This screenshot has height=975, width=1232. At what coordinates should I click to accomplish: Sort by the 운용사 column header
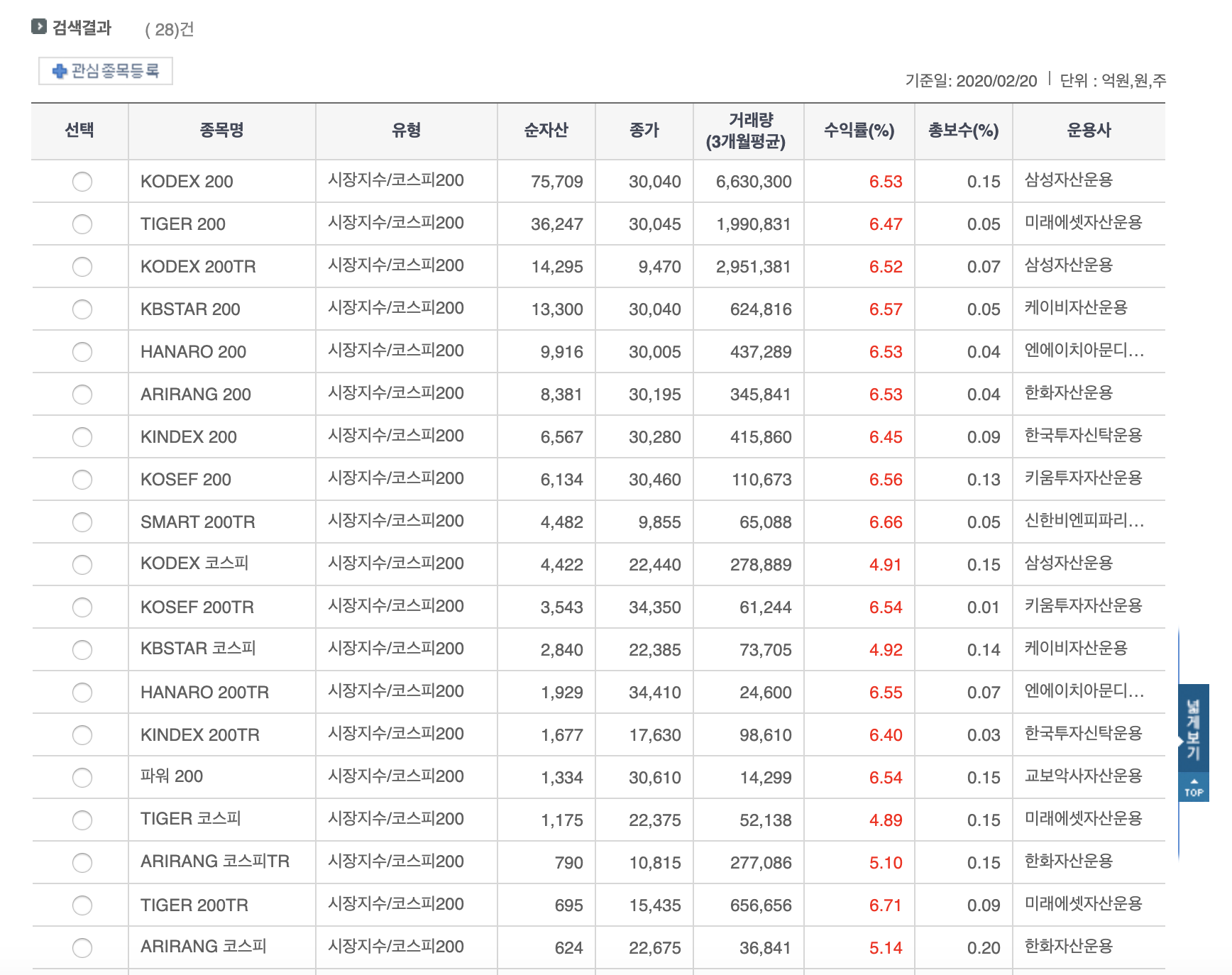click(1089, 131)
